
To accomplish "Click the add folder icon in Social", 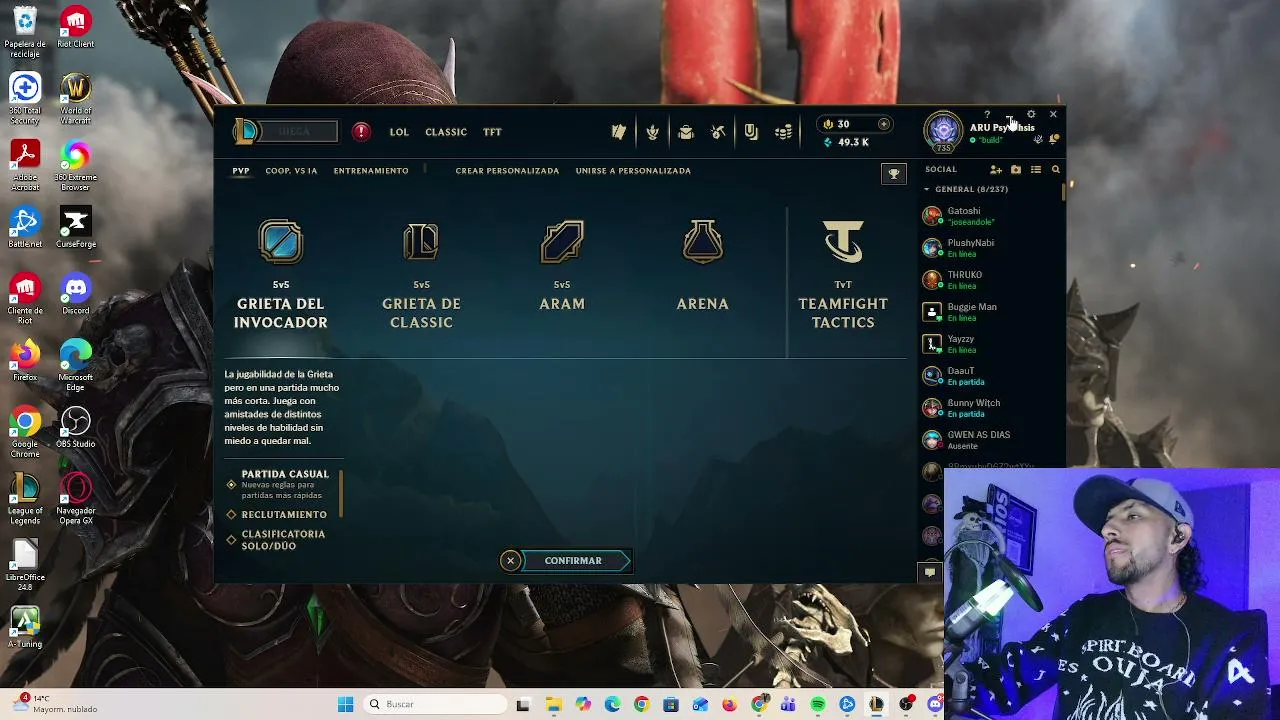I will click(1016, 170).
